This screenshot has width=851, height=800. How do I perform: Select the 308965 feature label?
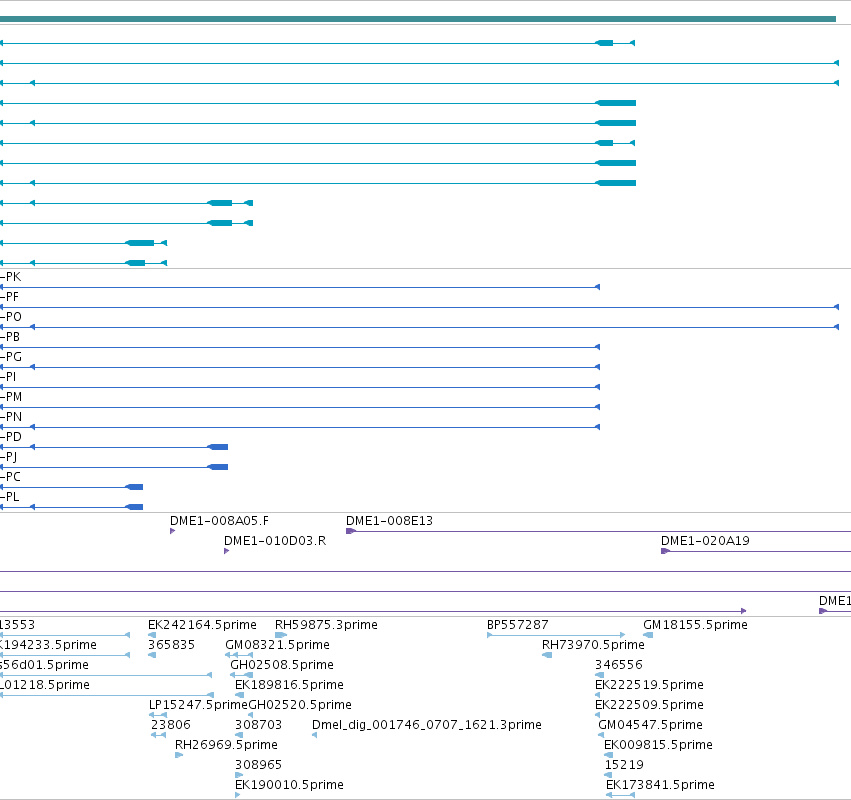[x=258, y=765]
